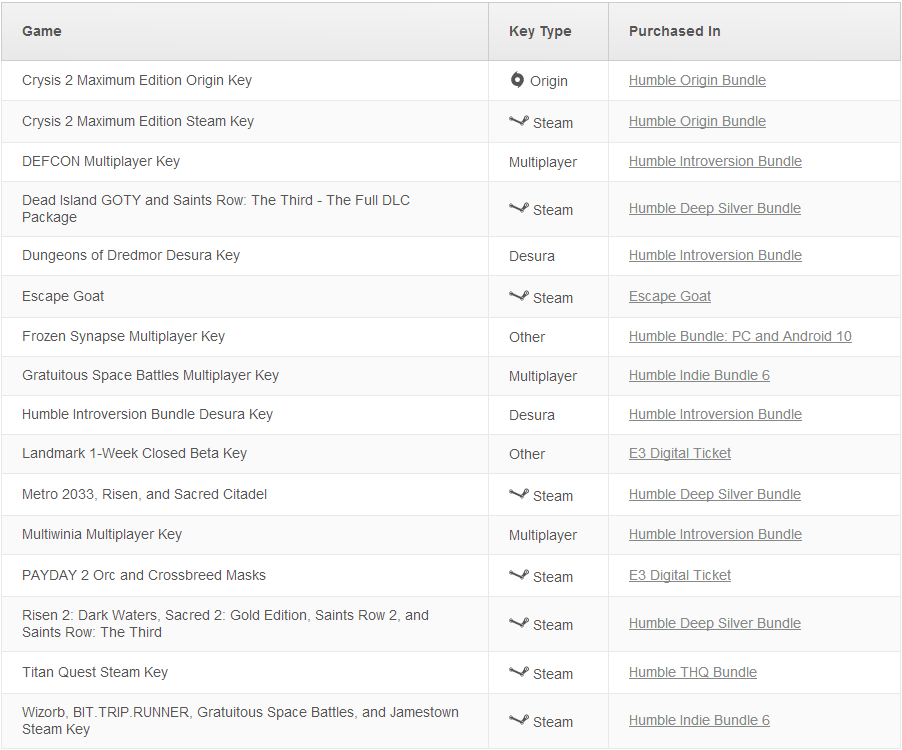Select Crysis 2 Maximum Edition Origin Key
Image resolution: width=902 pixels, height=750 pixels.
pyautogui.click(x=137, y=80)
